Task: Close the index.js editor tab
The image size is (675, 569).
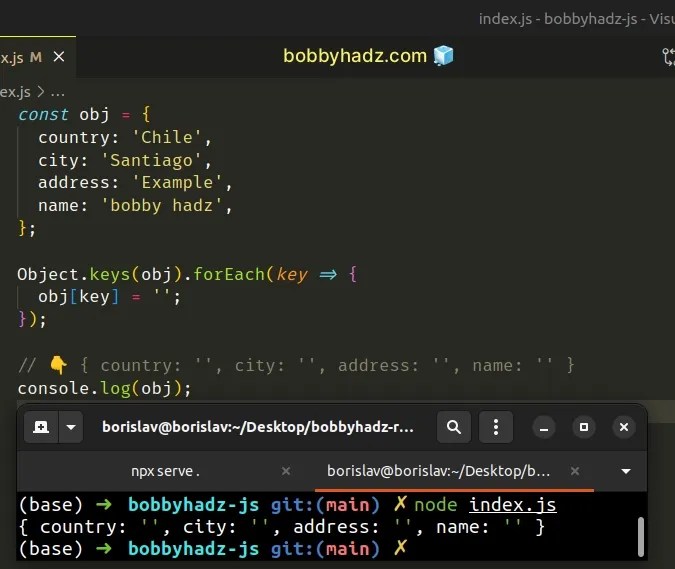Action: (x=59, y=56)
